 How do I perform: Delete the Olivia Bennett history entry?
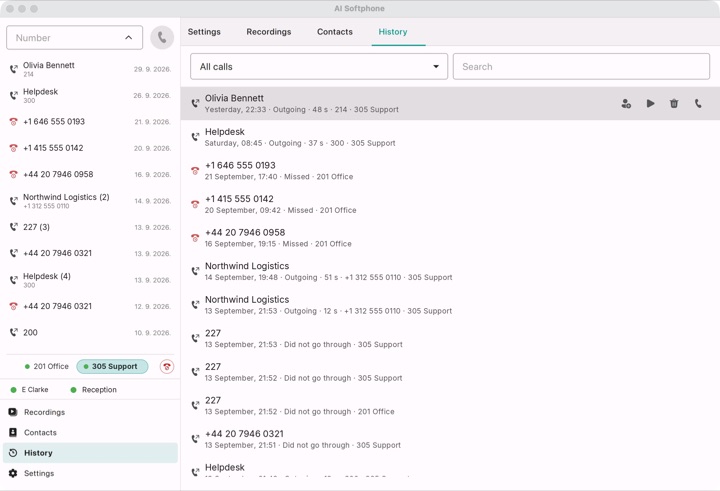(x=674, y=103)
